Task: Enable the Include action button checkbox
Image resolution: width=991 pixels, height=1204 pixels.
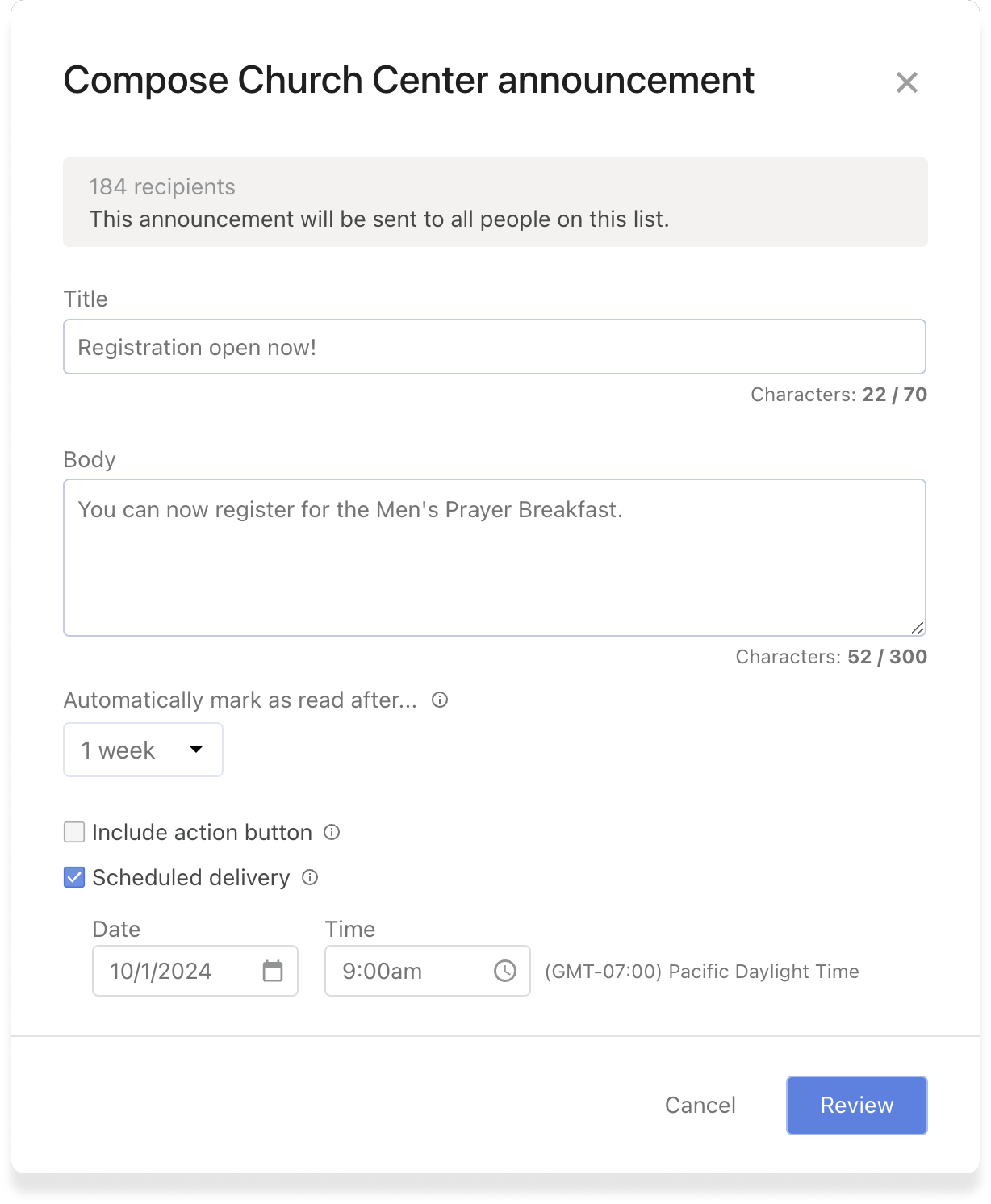Action: [74, 832]
